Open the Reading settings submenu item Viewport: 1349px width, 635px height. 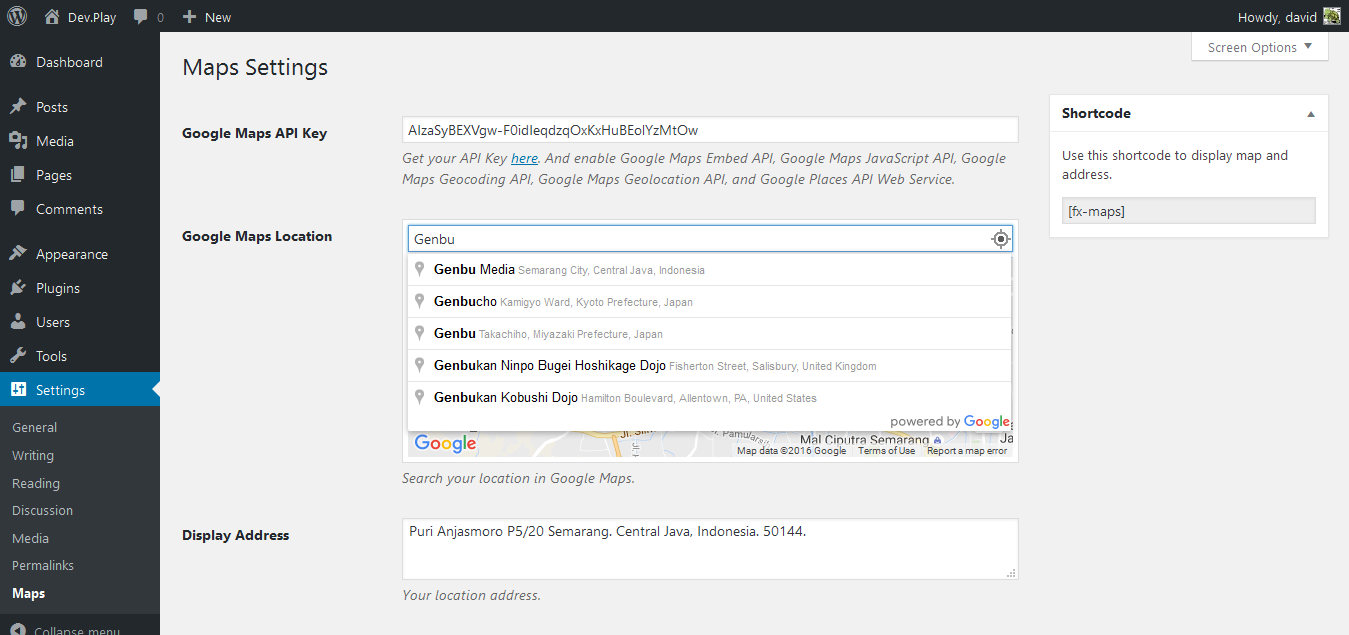click(36, 483)
